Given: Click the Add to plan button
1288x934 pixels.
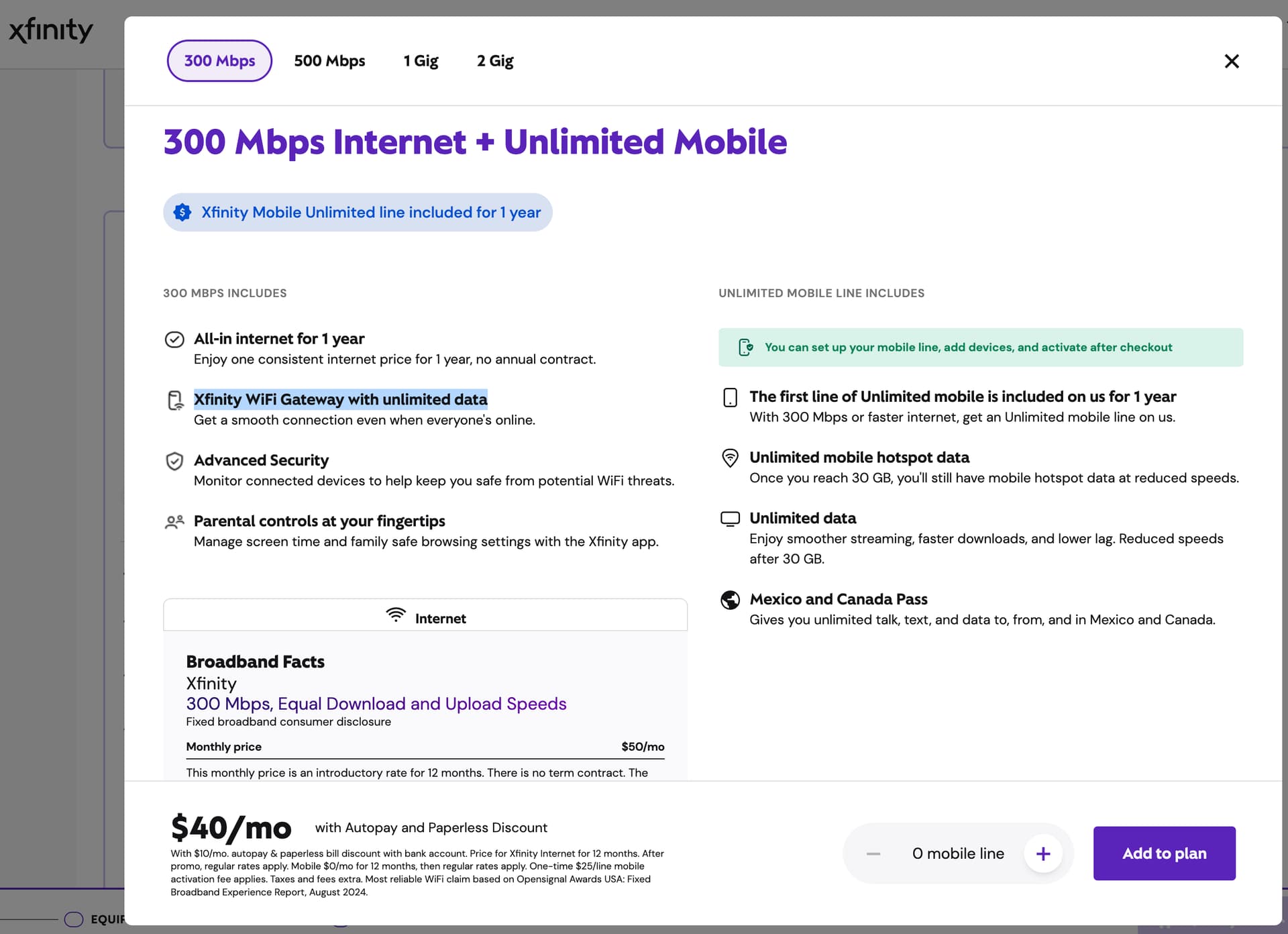Looking at the screenshot, I should click(x=1164, y=853).
